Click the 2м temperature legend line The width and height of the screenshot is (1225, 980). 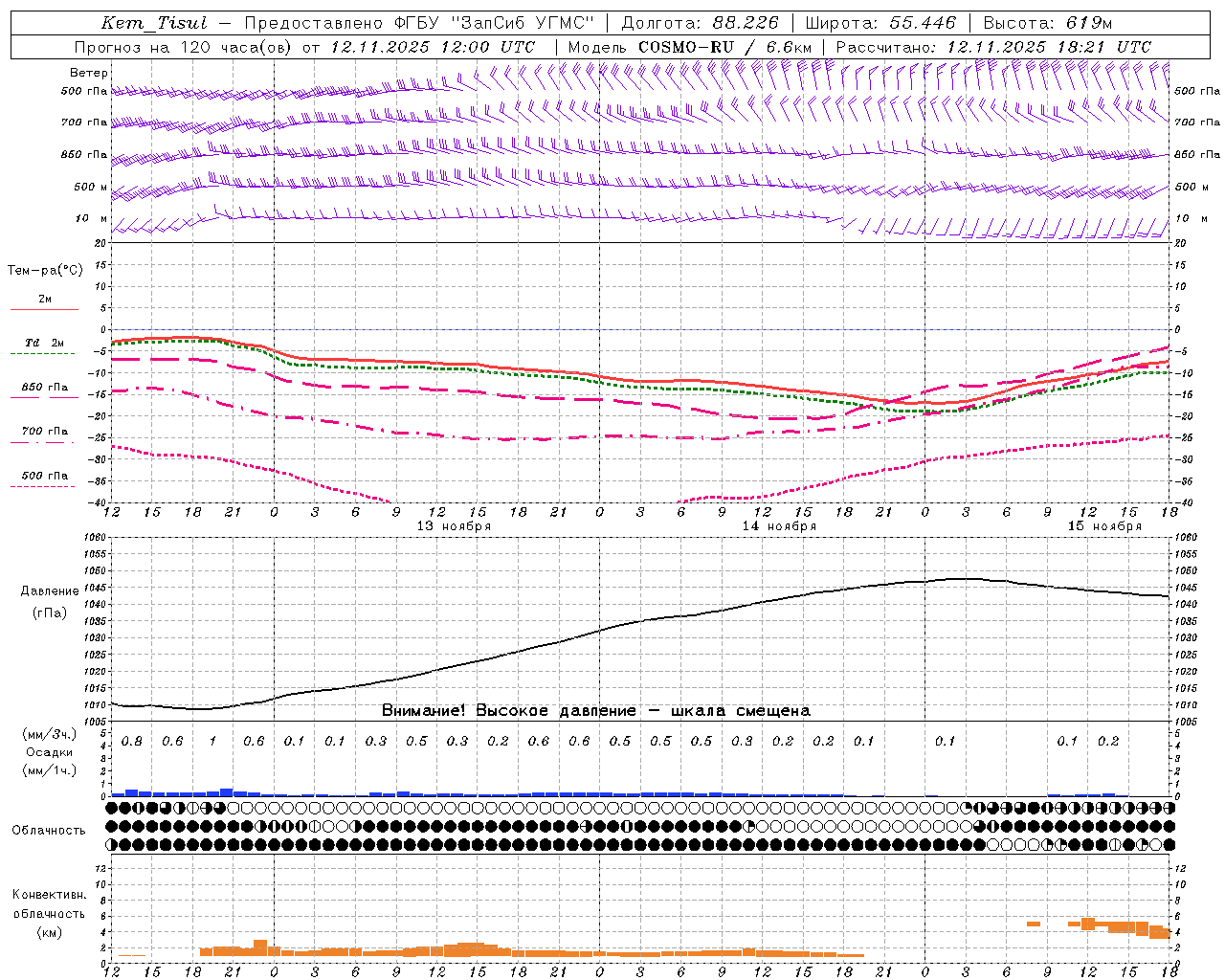tap(44, 309)
